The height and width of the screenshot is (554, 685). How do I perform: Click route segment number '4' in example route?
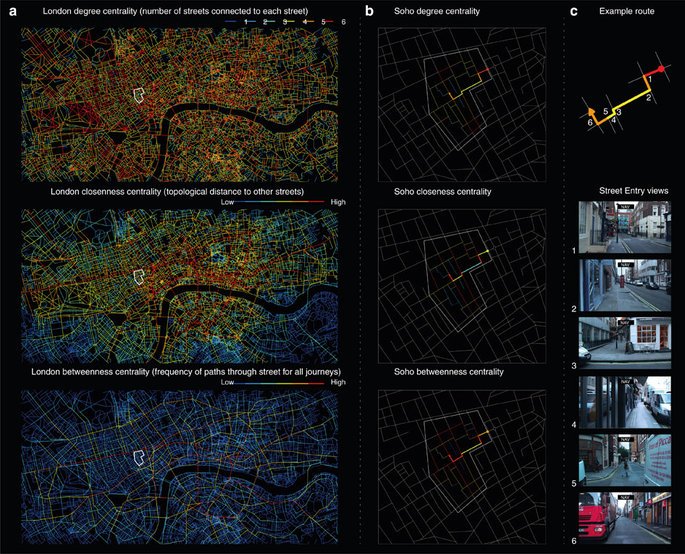pos(614,119)
